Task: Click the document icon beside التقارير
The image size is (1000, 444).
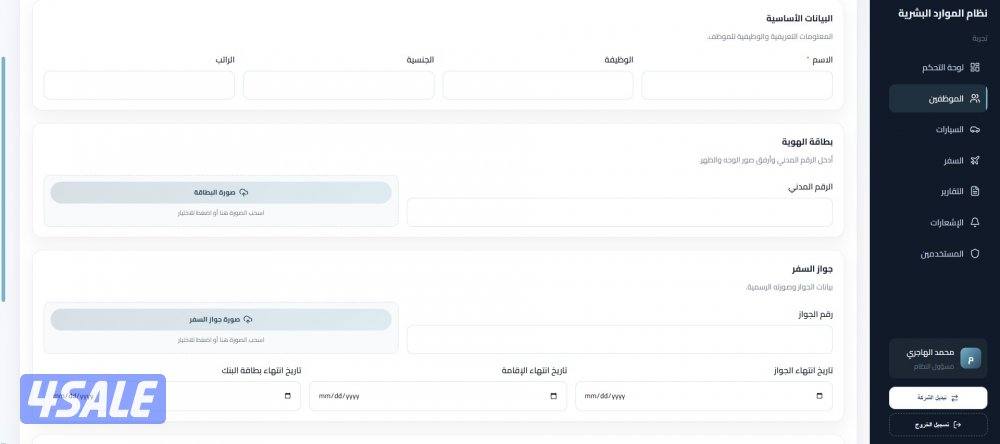Action: pyautogui.click(x=975, y=191)
